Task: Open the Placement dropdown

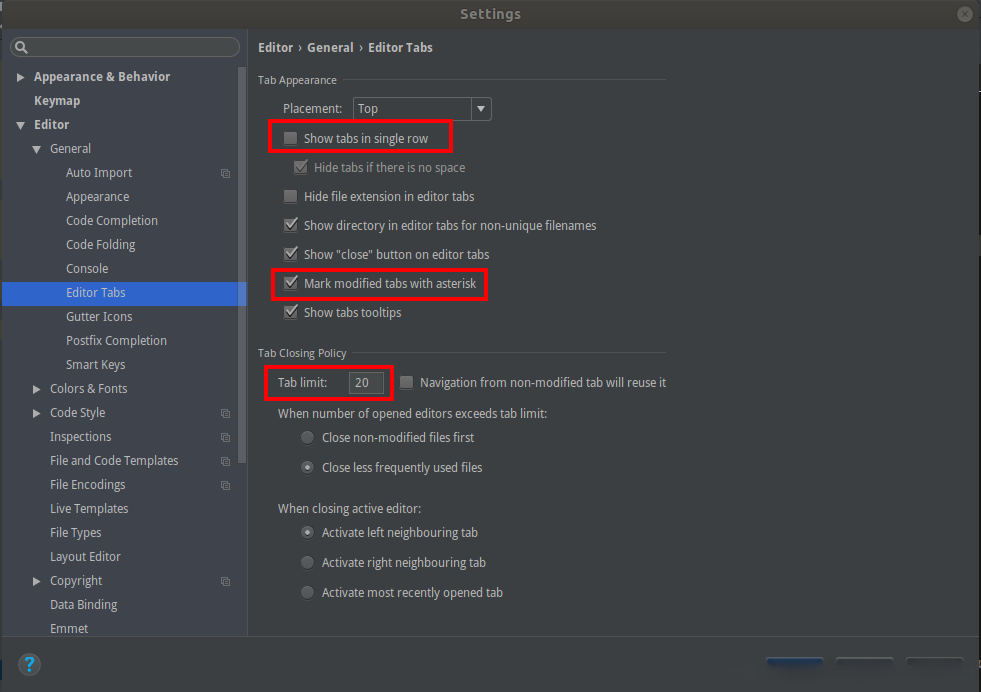Action: tap(422, 109)
